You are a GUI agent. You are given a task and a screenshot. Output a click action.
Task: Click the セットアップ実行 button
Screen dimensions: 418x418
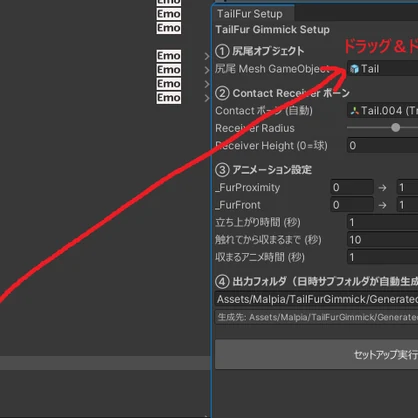coord(316,354)
